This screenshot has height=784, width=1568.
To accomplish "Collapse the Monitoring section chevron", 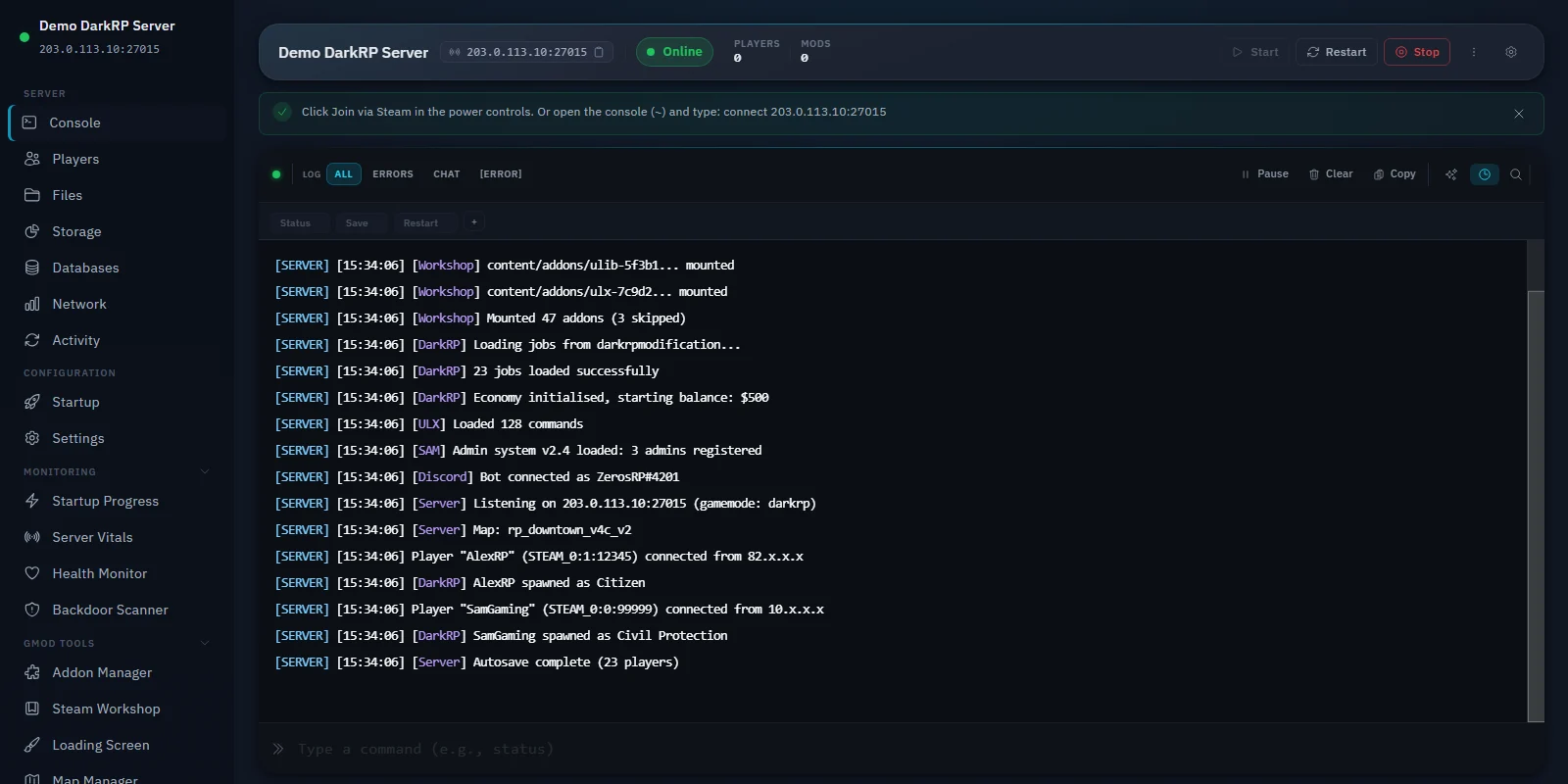I will 205,471.
